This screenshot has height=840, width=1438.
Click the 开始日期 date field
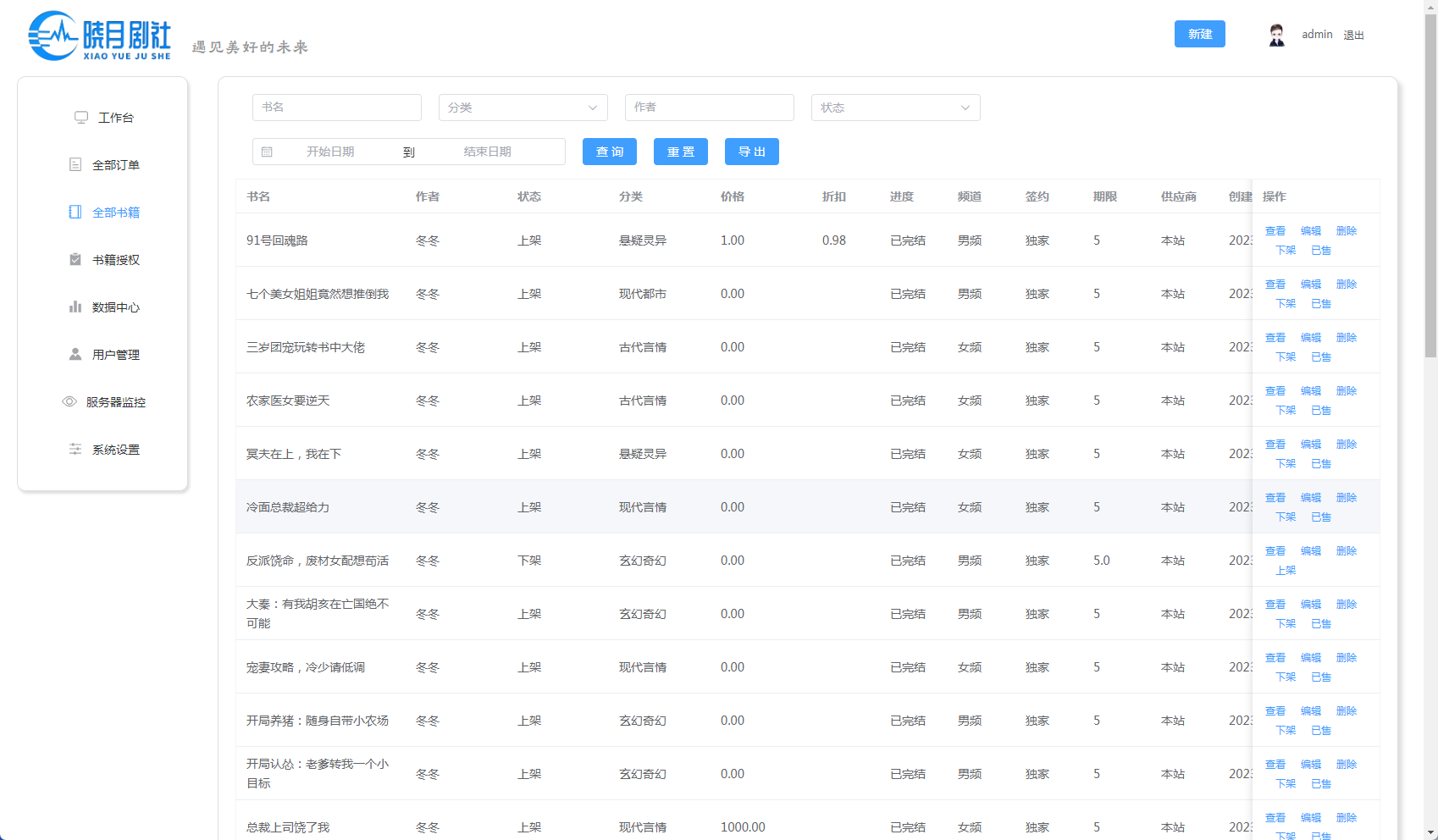pyautogui.click(x=330, y=152)
